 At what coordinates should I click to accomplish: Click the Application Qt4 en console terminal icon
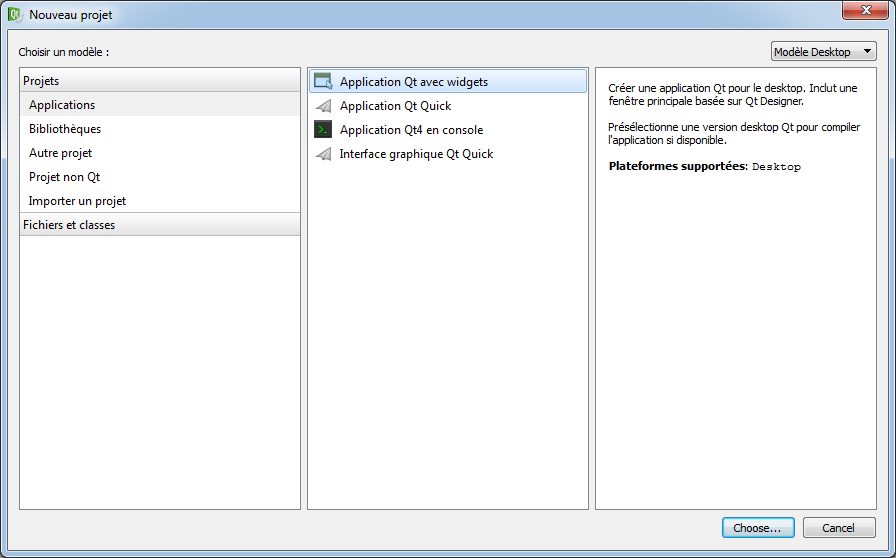coord(323,130)
